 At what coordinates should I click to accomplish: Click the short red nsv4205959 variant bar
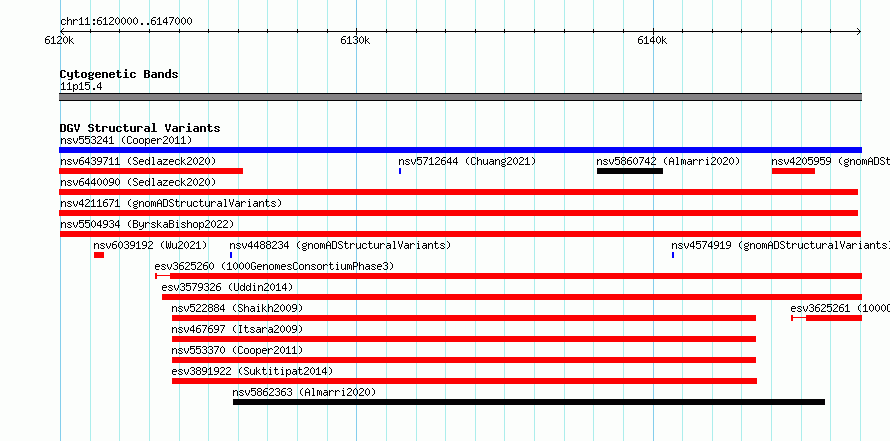tap(793, 171)
